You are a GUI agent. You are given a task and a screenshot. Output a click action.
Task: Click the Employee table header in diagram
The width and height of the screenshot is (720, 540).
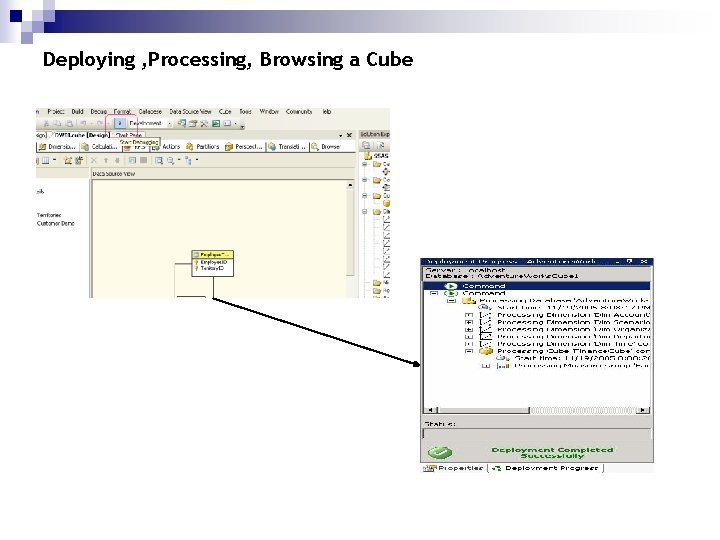(213, 254)
